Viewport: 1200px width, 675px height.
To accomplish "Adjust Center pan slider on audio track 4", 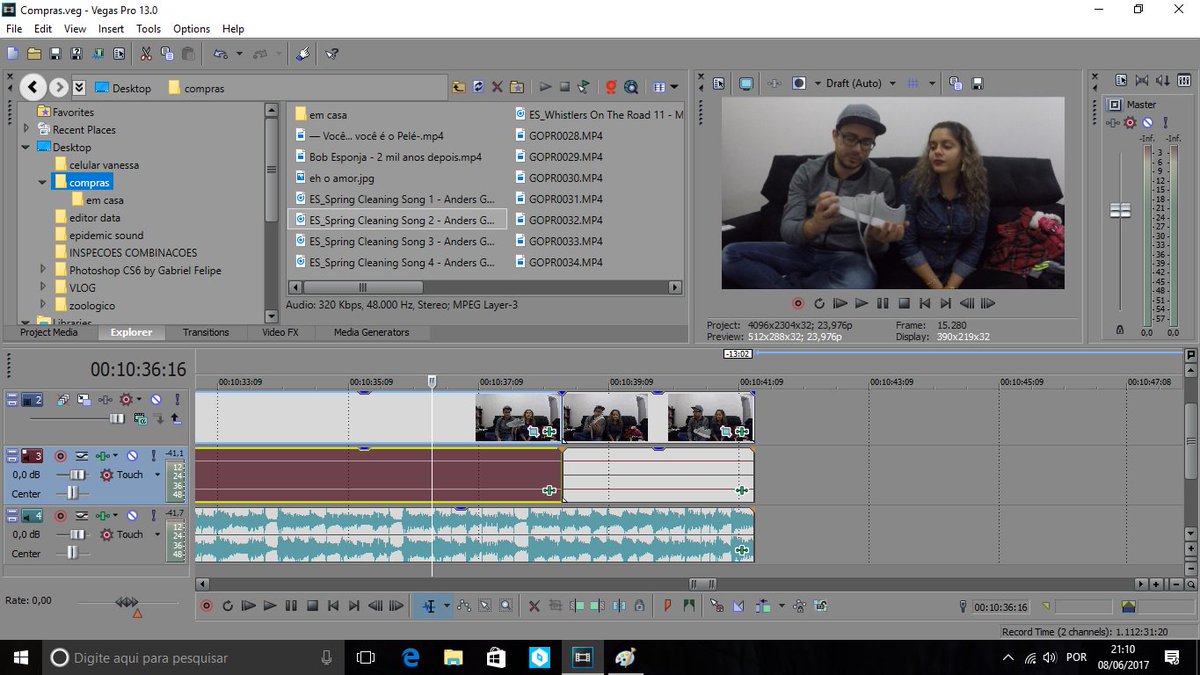I will pos(71,553).
